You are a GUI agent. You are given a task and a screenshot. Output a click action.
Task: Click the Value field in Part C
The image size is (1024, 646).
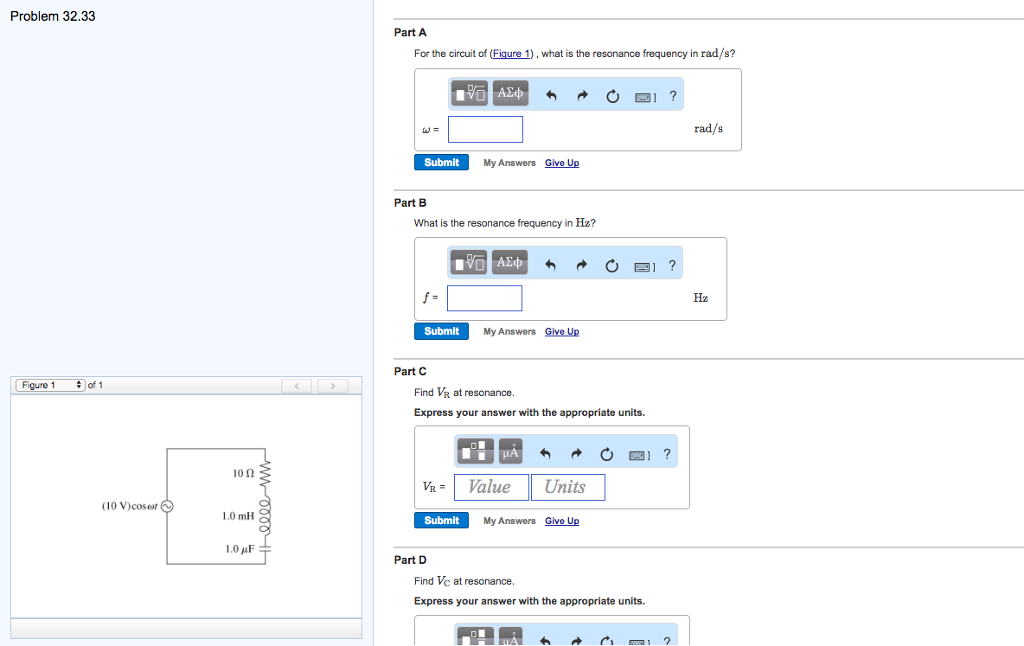pyautogui.click(x=491, y=487)
